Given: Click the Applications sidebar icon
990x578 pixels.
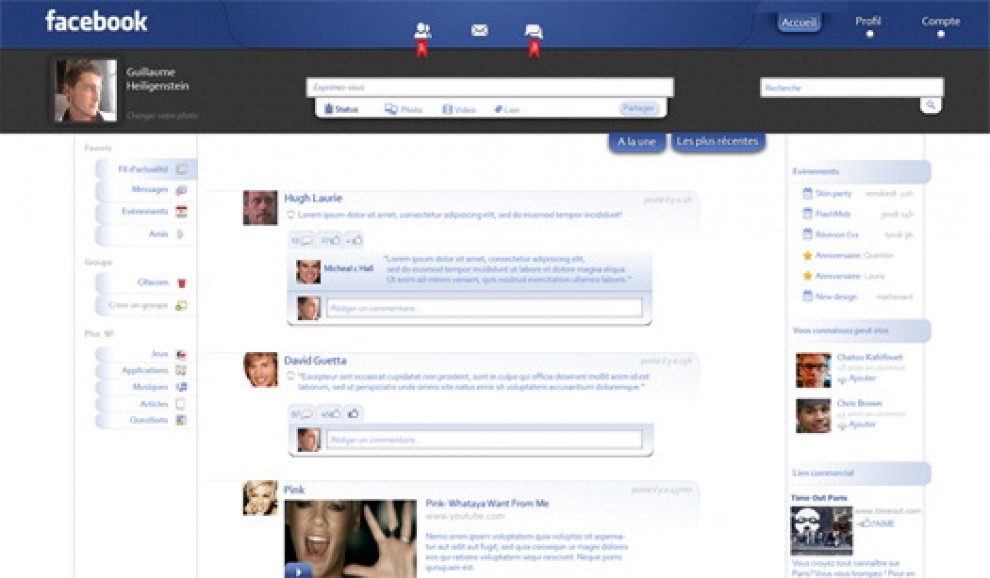Looking at the screenshot, I should (181, 370).
